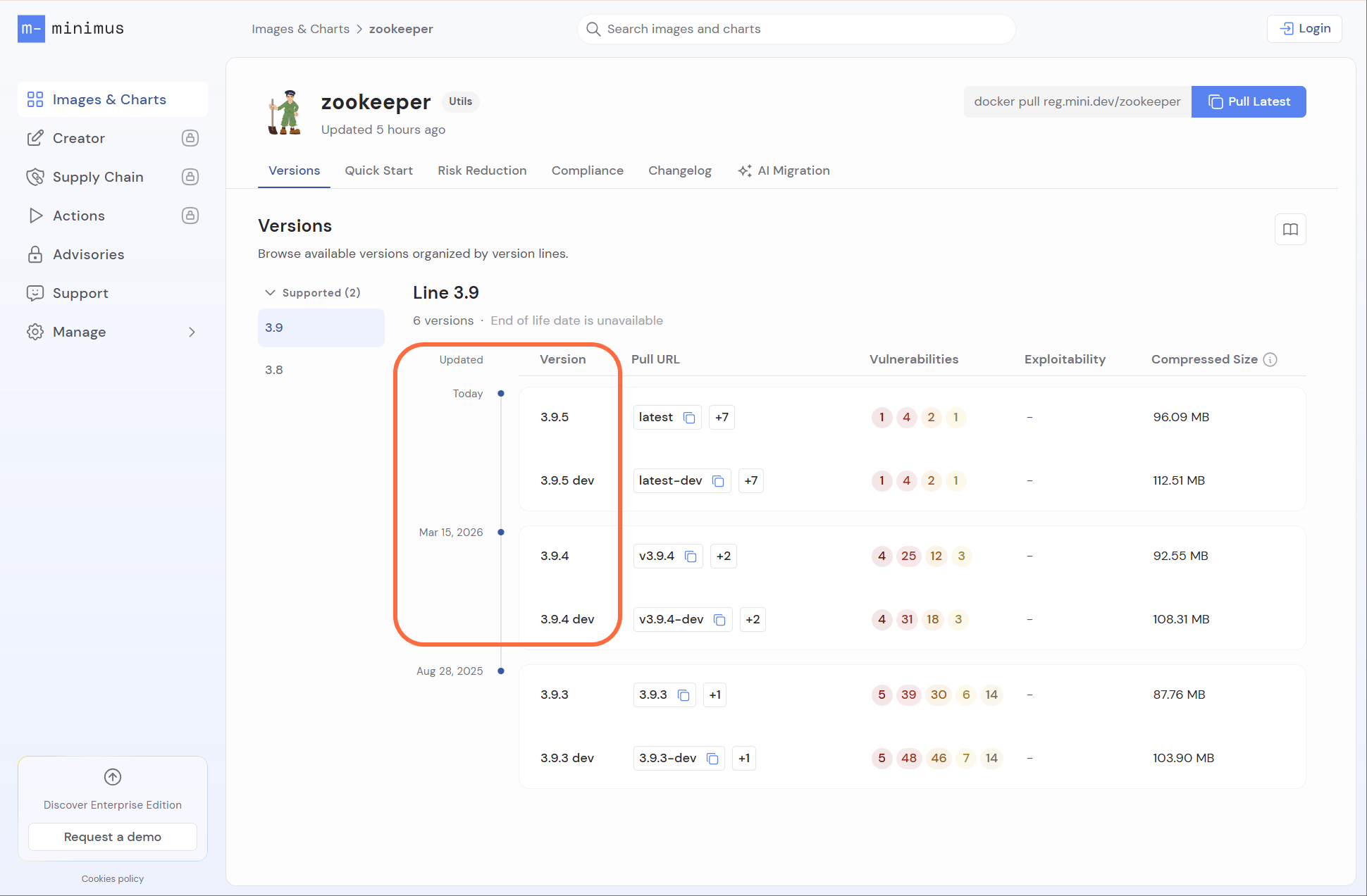Click the Support chat icon

35,293
